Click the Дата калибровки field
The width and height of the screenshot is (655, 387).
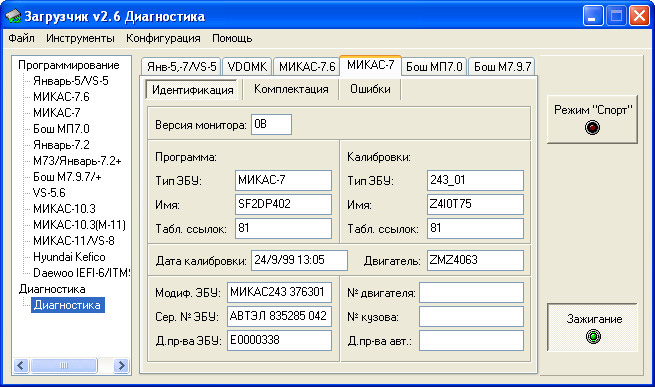click(x=299, y=260)
